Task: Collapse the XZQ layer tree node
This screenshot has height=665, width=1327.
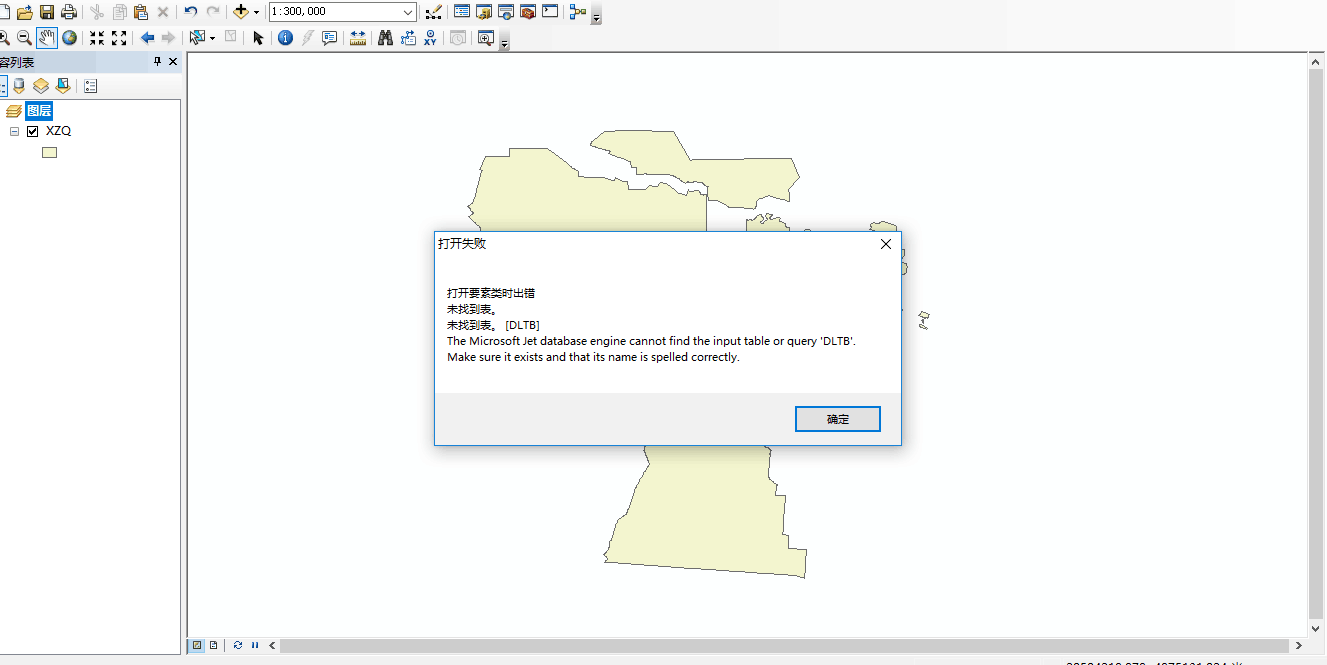Action: (14, 131)
